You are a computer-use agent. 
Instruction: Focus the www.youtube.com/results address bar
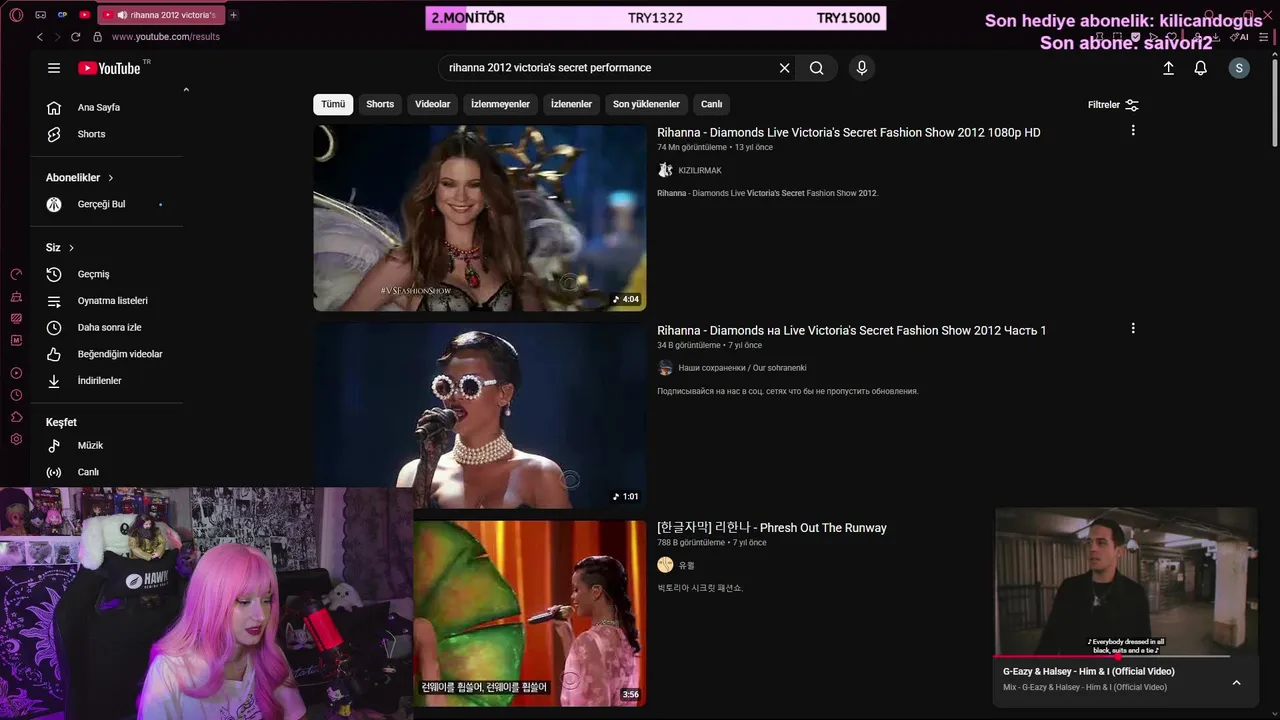pyautogui.click(x=166, y=37)
